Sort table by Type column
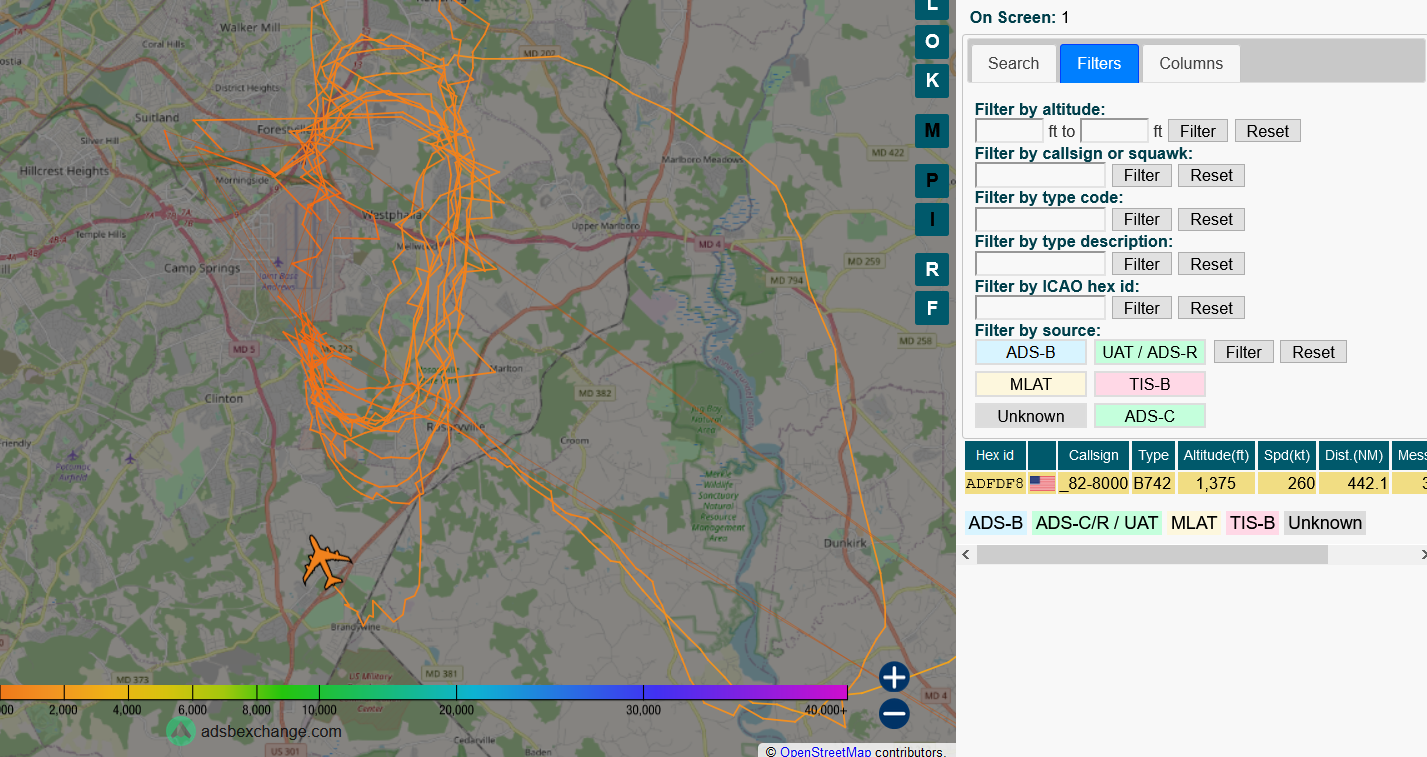The image size is (1427, 757). point(1153,455)
